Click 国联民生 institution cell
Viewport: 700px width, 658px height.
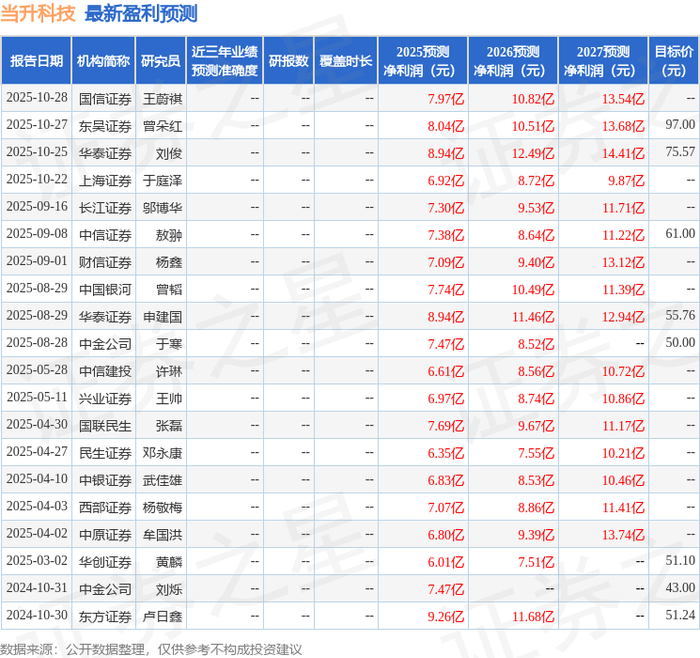pyautogui.click(x=105, y=425)
